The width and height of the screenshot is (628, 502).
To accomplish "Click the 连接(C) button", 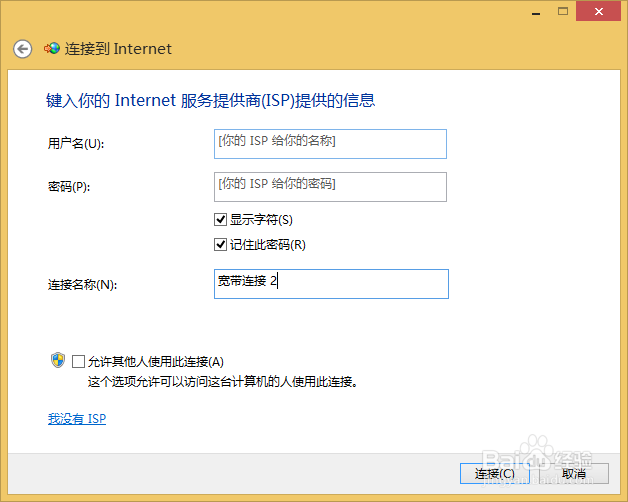I will click(495, 474).
